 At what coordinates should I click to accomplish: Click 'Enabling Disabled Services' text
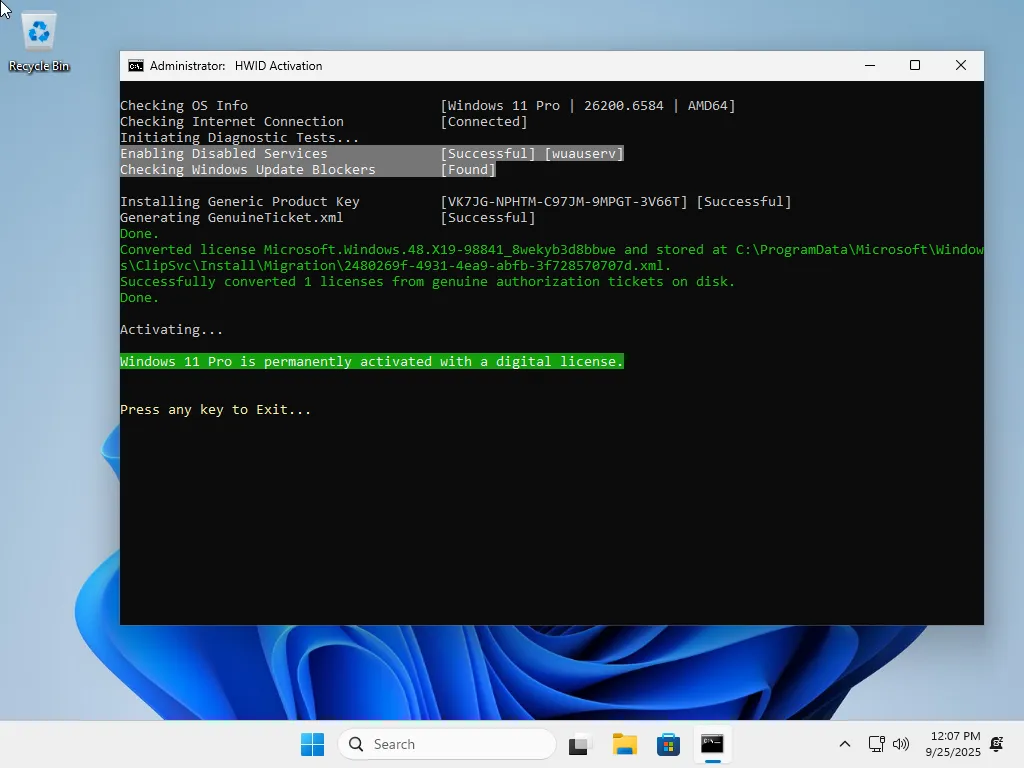click(223, 153)
